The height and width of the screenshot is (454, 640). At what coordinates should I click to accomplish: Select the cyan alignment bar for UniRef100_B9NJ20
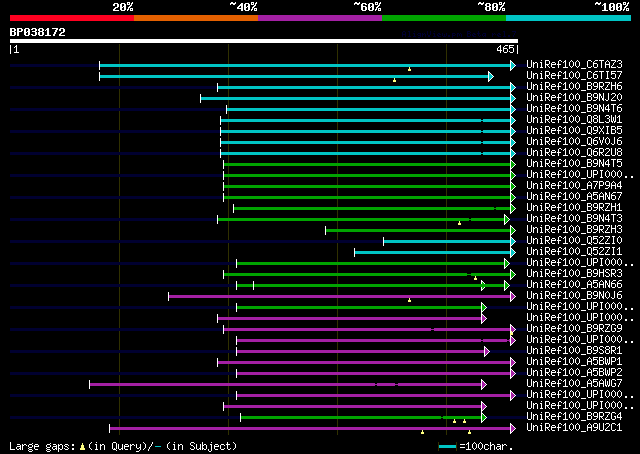pyautogui.click(x=356, y=98)
